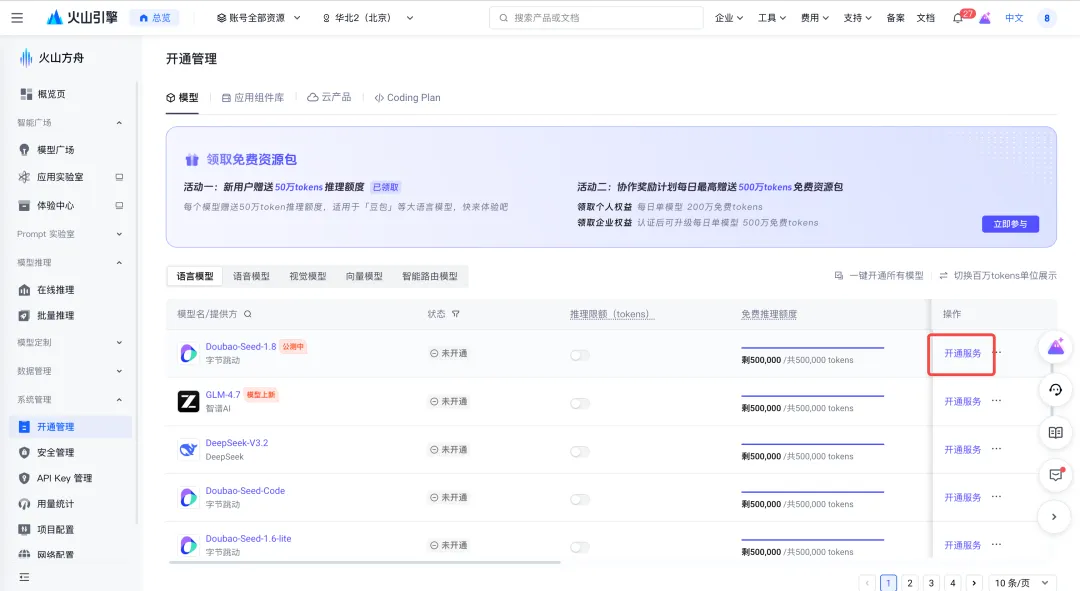Image resolution: width=1080 pixels, height=591 pixels.
Task: Click the quota progress bar for Doubao-Seed-1.8
Action: (813, 348)
